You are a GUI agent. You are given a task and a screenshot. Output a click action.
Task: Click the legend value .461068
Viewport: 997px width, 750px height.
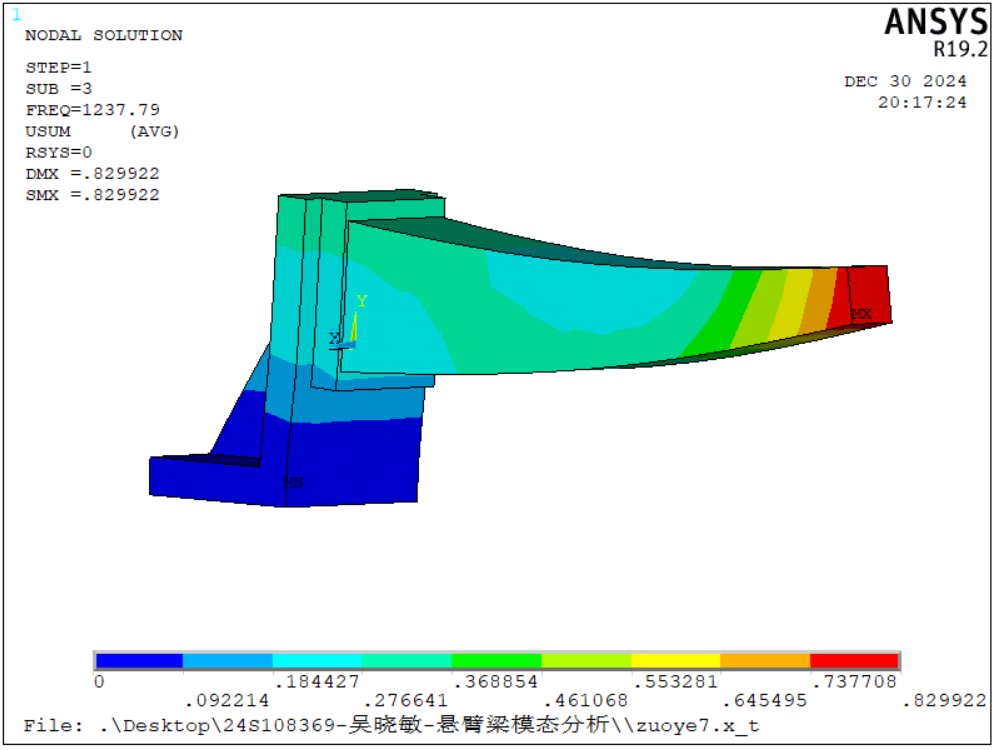pos(586,700)
